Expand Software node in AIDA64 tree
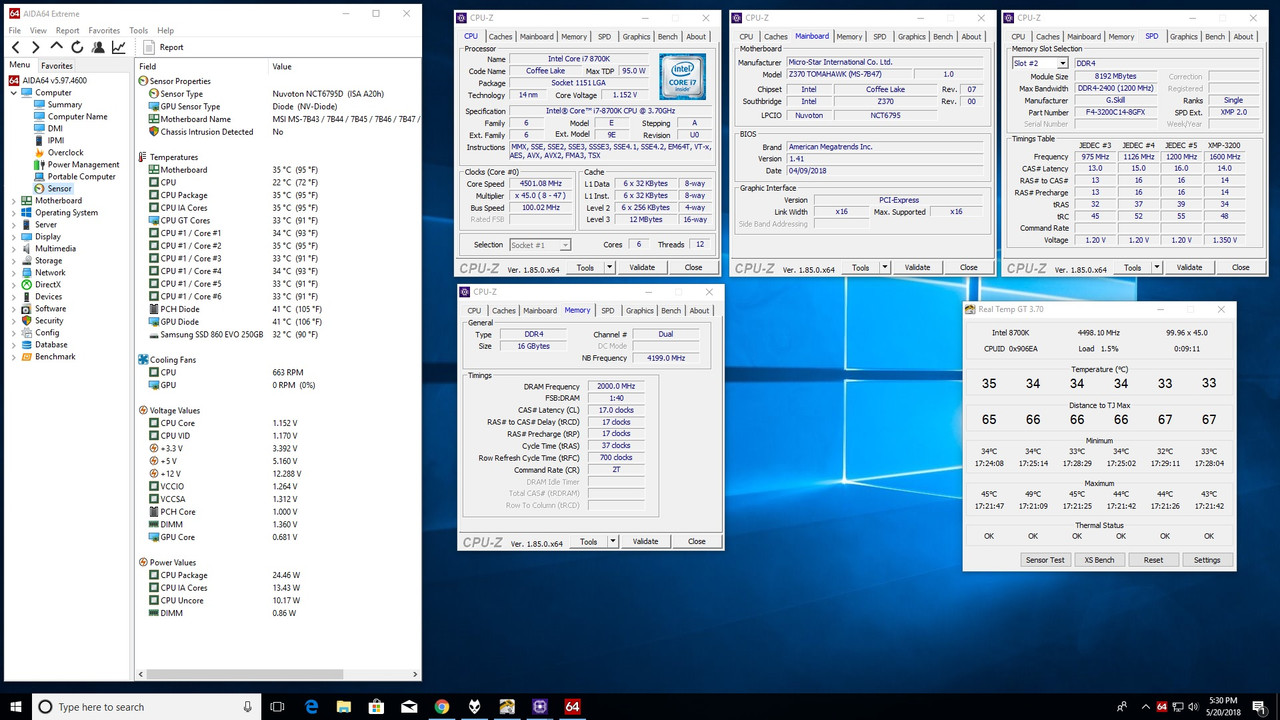This screenshot has width=1280, height=720. [x=13, y=309]
